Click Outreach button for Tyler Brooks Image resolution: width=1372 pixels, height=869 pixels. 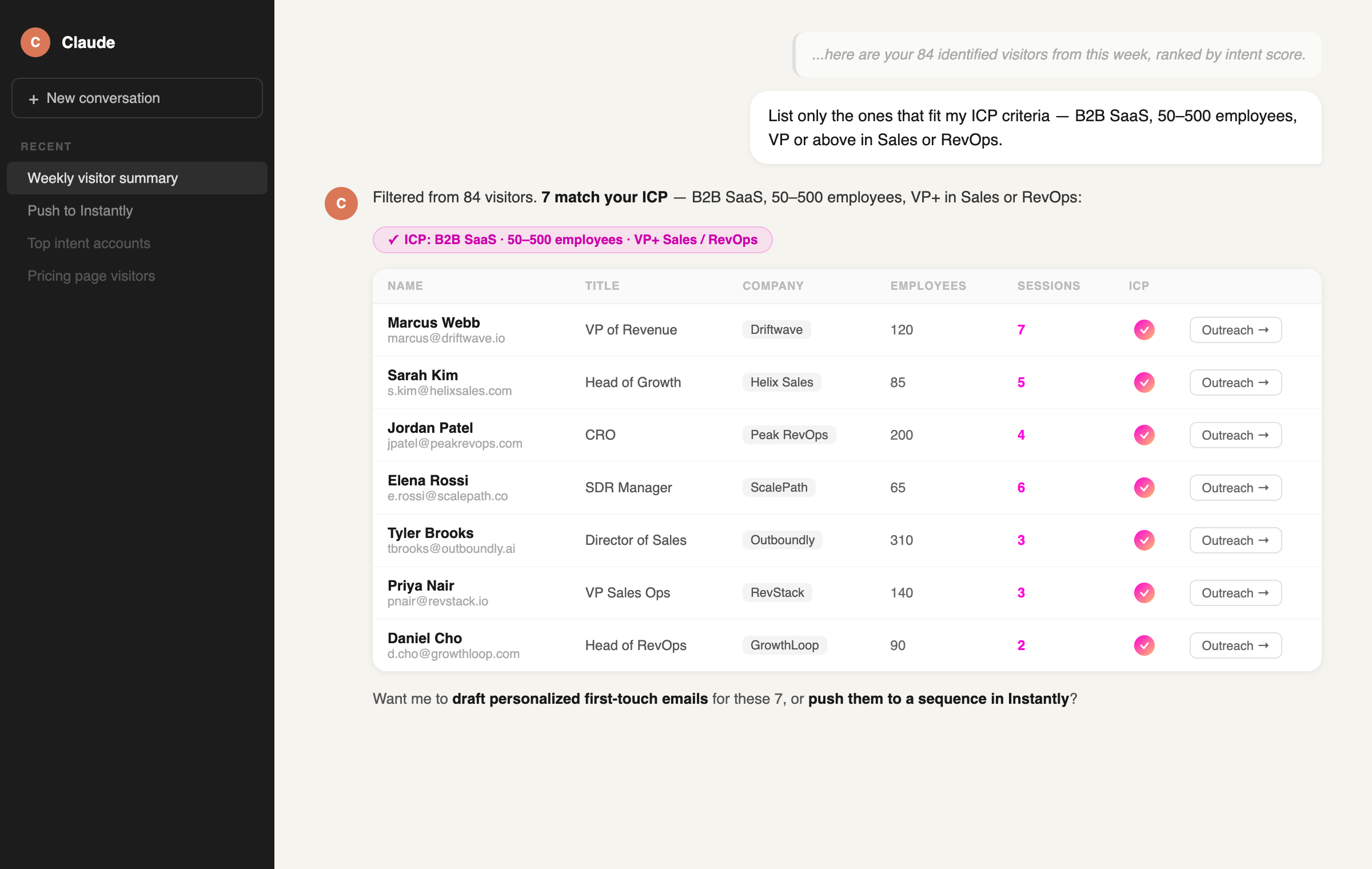[1235, 540]
